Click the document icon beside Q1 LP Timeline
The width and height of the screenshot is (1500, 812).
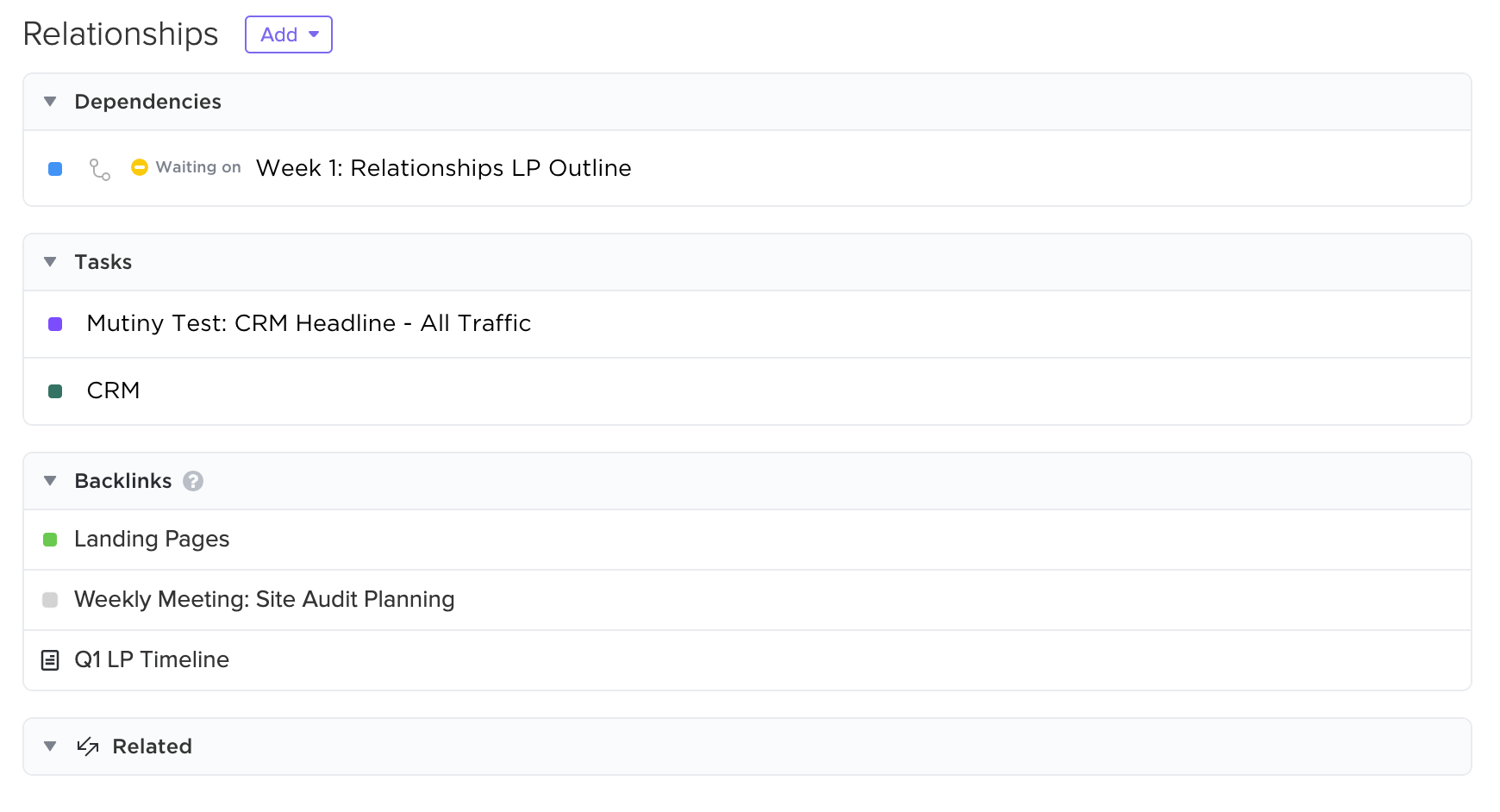(50, 660)
